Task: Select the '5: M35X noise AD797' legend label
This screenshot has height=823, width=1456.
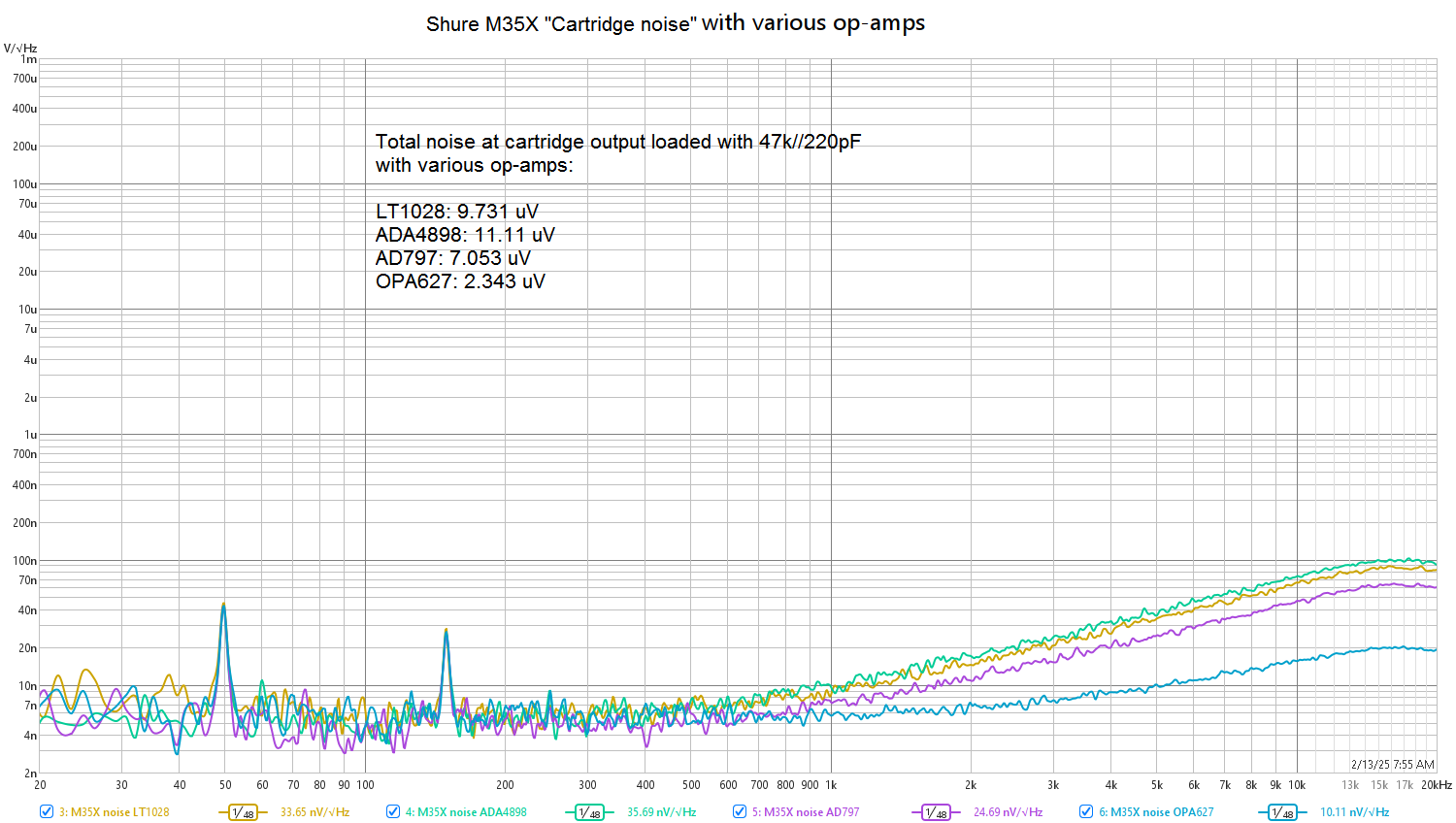Action: (x=806, y=812)
